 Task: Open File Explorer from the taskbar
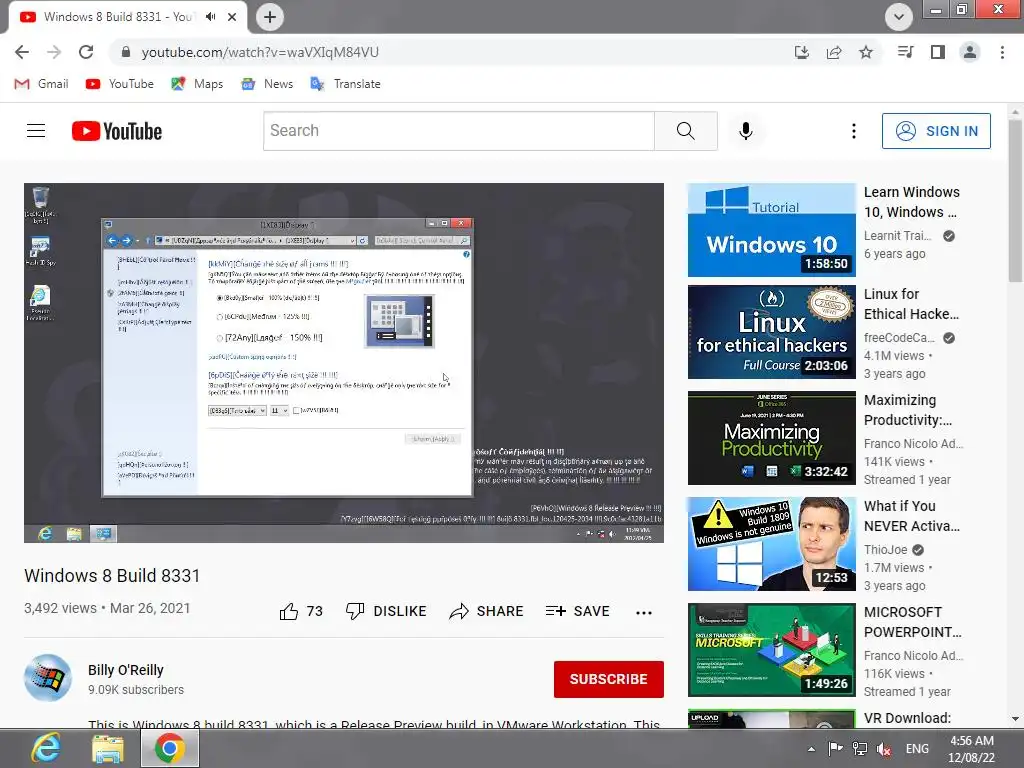(108, 748)
